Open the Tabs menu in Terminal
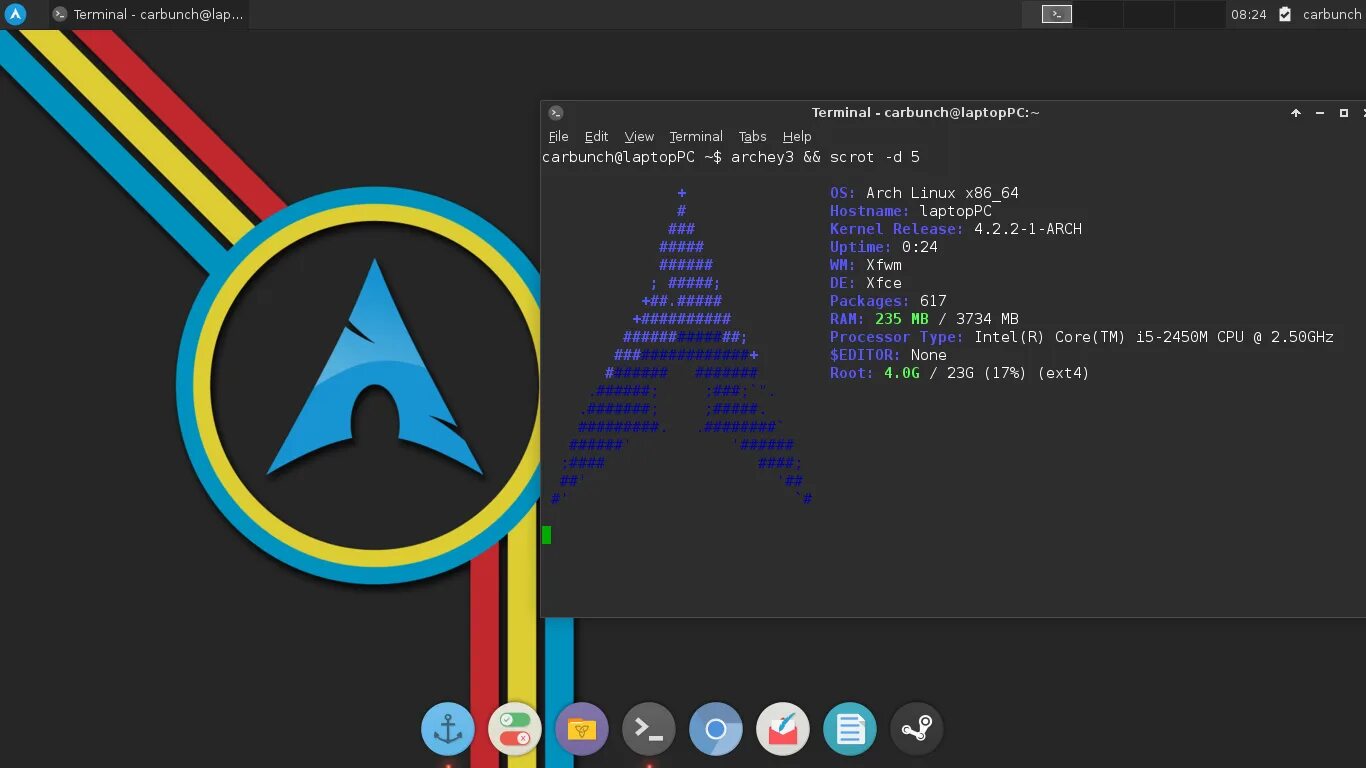This screenshot has width=1366, height=768. tap(752, 137)
